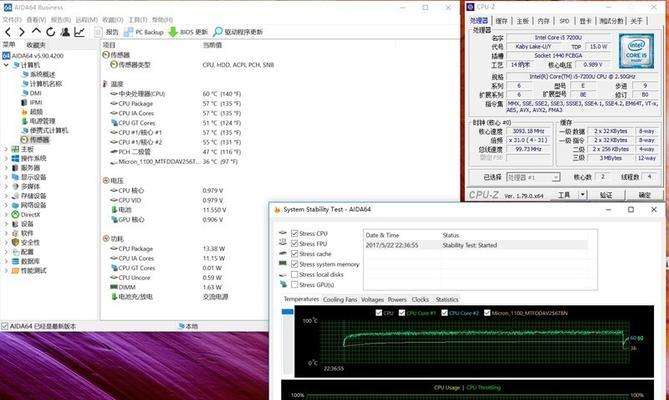Open the 报告(R) menu

point(61,20)
